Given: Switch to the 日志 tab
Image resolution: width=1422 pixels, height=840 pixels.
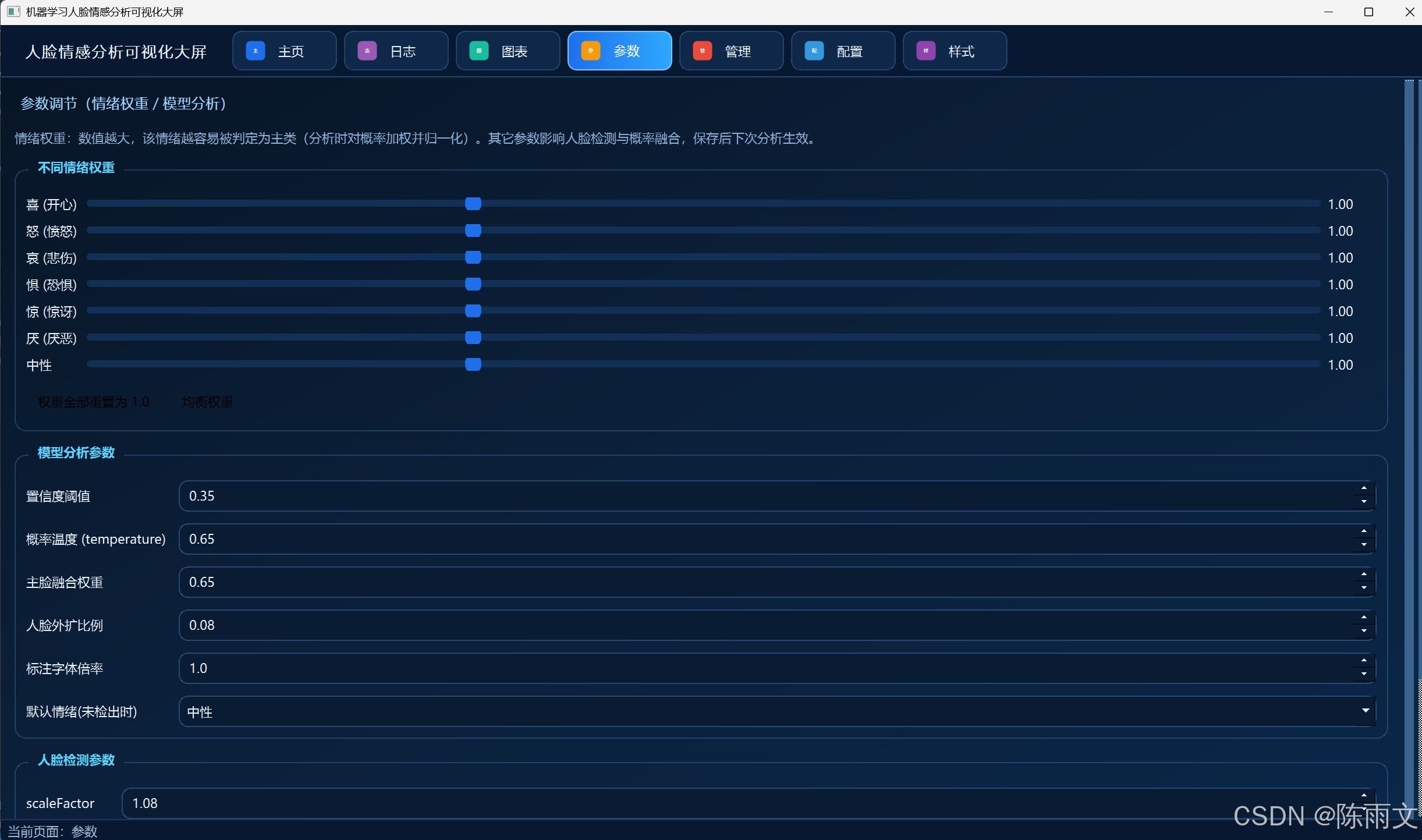Looking at the screenshot, I should tap(396, 51).
